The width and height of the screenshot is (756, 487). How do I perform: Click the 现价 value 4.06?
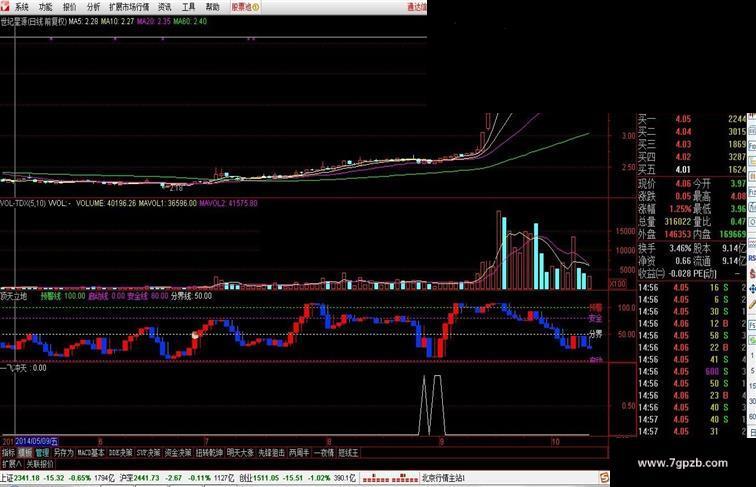pyautogui.click(x=683, y=184)
